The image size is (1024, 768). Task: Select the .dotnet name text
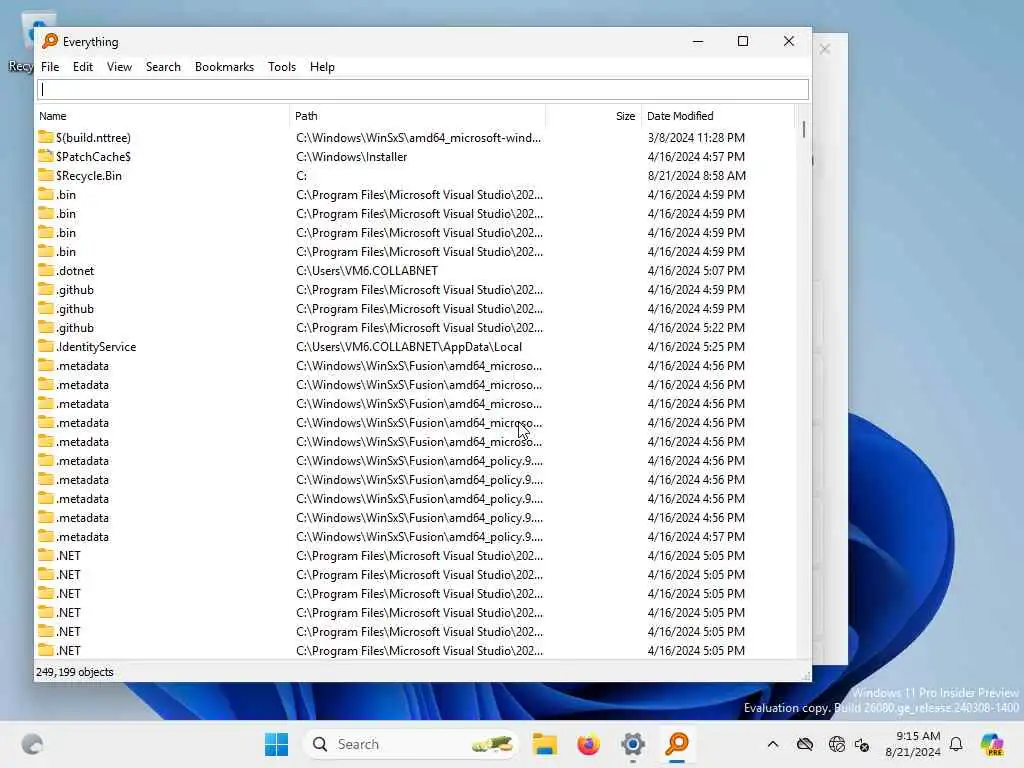click(x=75, y=270)
